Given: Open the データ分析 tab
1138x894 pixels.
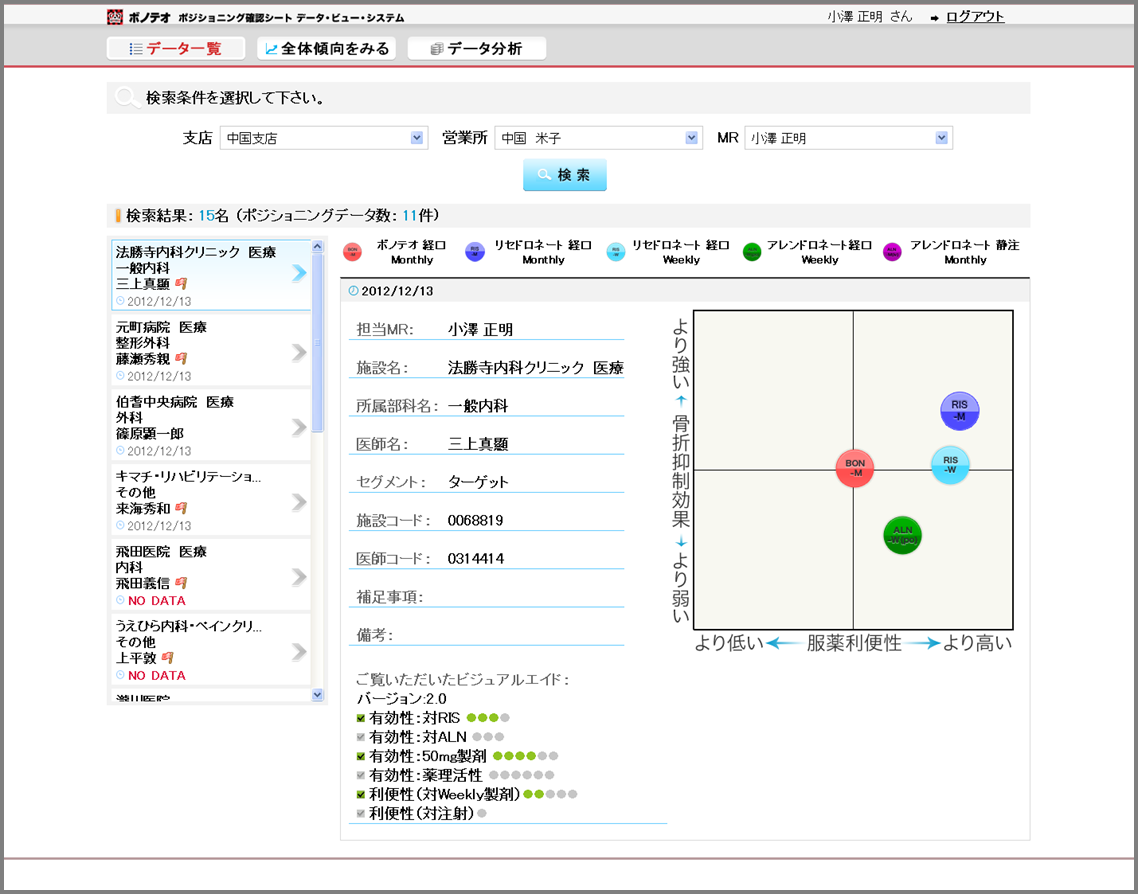Looking at the screenshot, I should tap(477, 49).
